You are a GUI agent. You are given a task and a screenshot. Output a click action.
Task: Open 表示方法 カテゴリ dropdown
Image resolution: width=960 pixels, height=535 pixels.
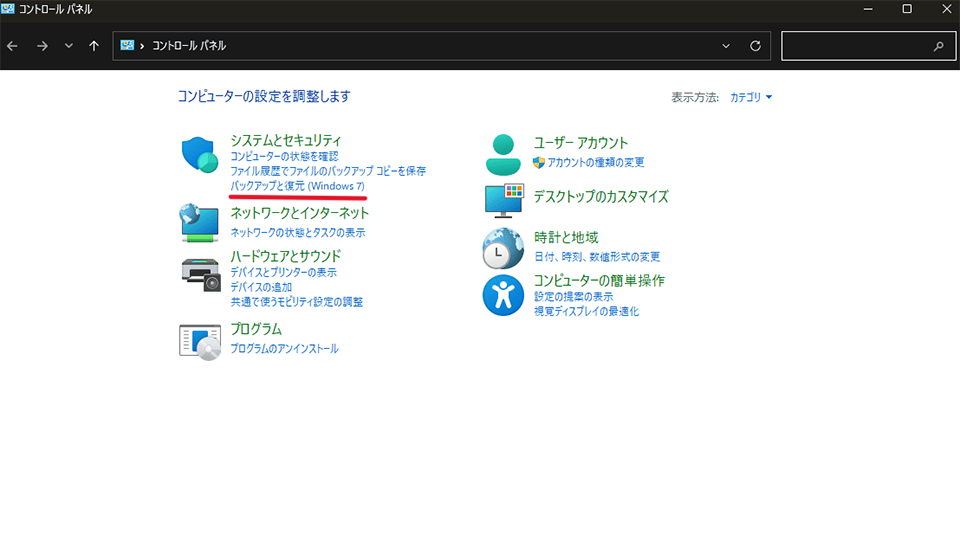(x=751, y=97)
